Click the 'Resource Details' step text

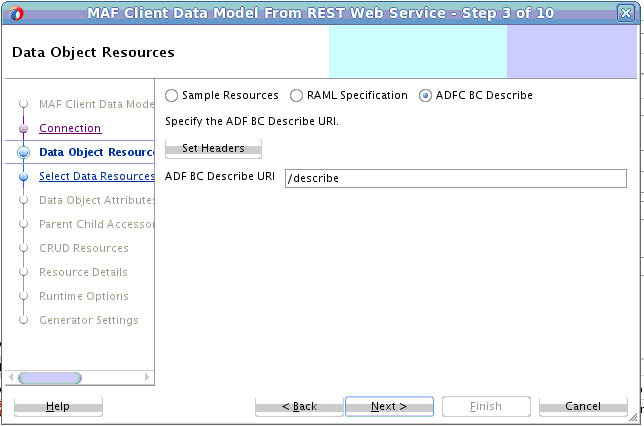click(x=83, y=272)
